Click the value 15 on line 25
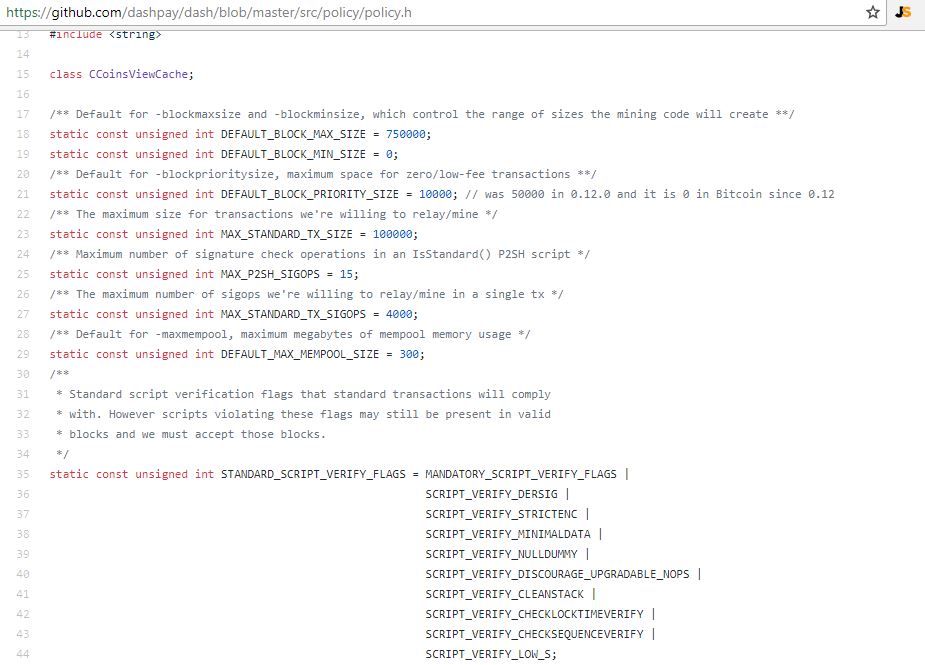Screen dimensions: 925x665 (346, 274)
